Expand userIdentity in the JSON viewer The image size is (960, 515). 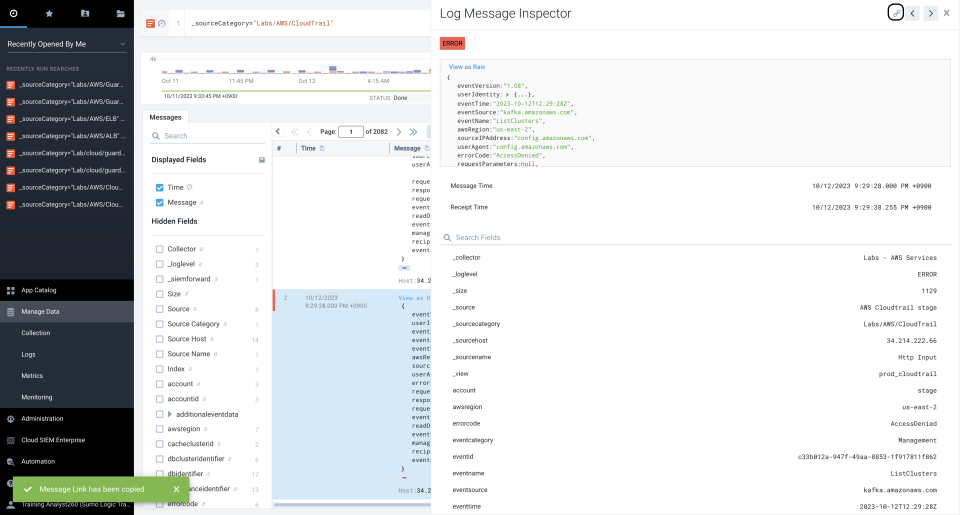[507, 95]
